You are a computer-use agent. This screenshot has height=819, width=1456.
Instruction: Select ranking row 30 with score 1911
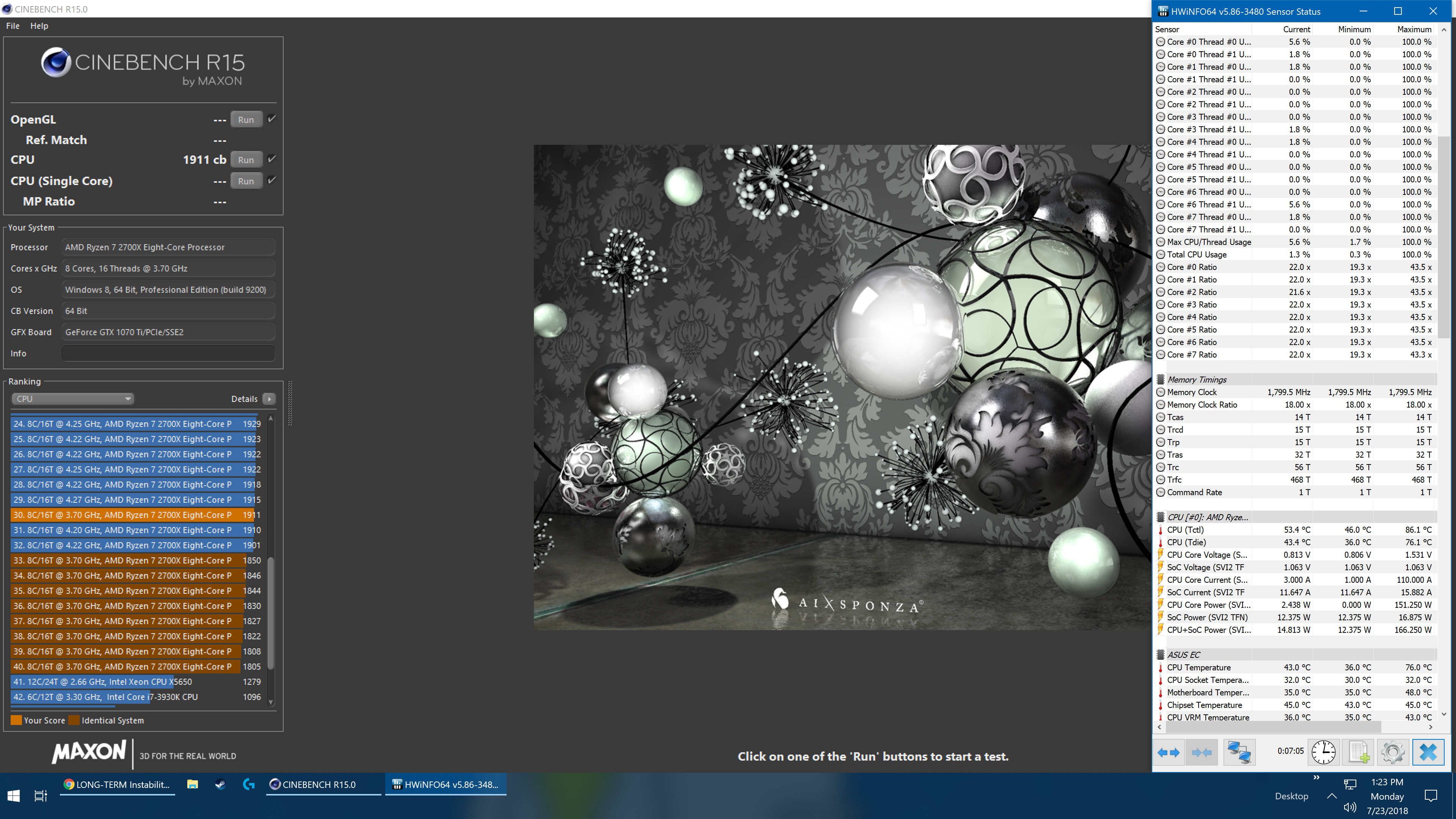136,515
